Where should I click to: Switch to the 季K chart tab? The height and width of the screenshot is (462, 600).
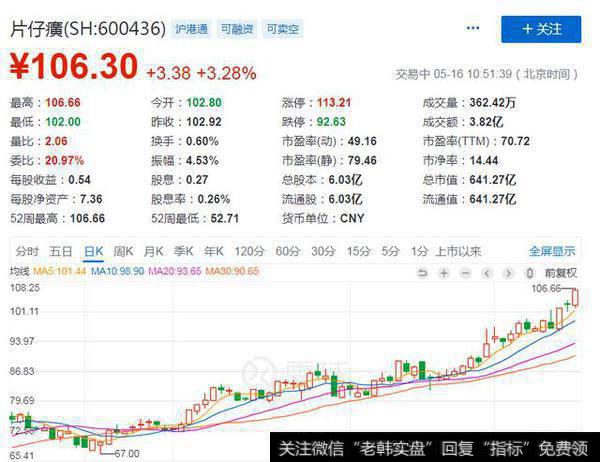click(184, 251)
